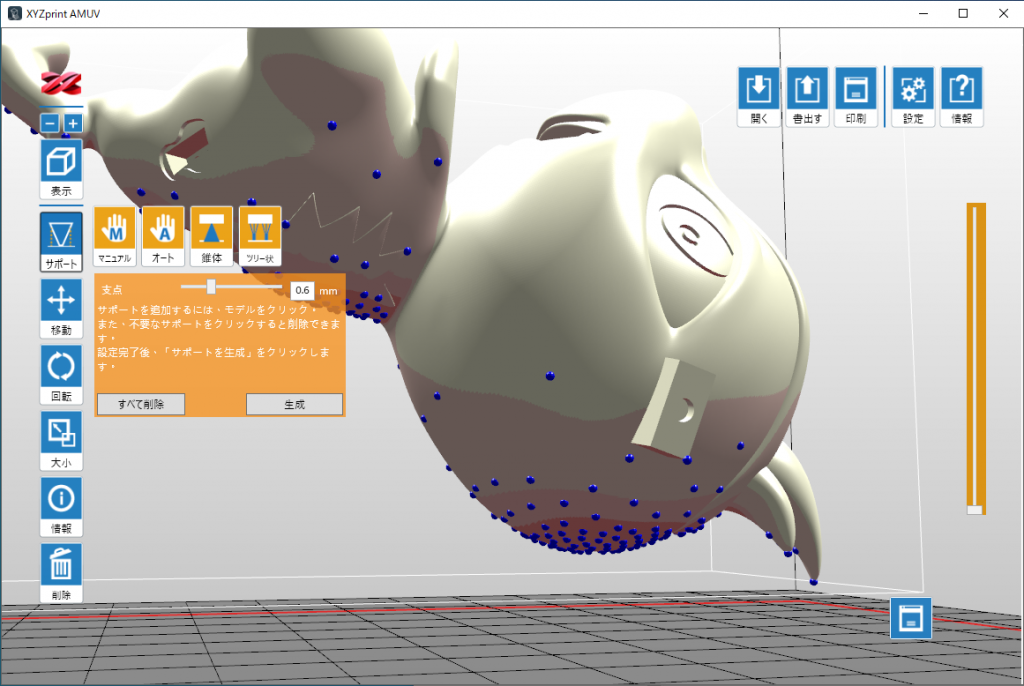
Task: Select the 大小 (scale) tool
Action: 61,440
